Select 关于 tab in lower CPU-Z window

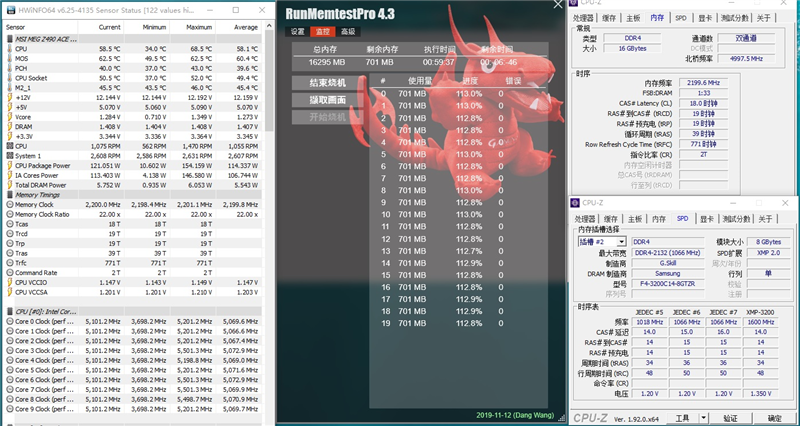click(765, 219)
